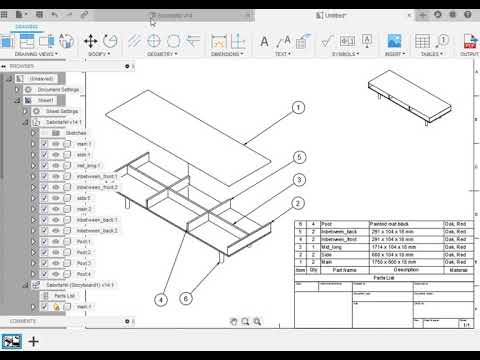Uncheck the checkbox for Post:1
The height and width of the screenshot is (360, 480).
(x=44, y=242)
